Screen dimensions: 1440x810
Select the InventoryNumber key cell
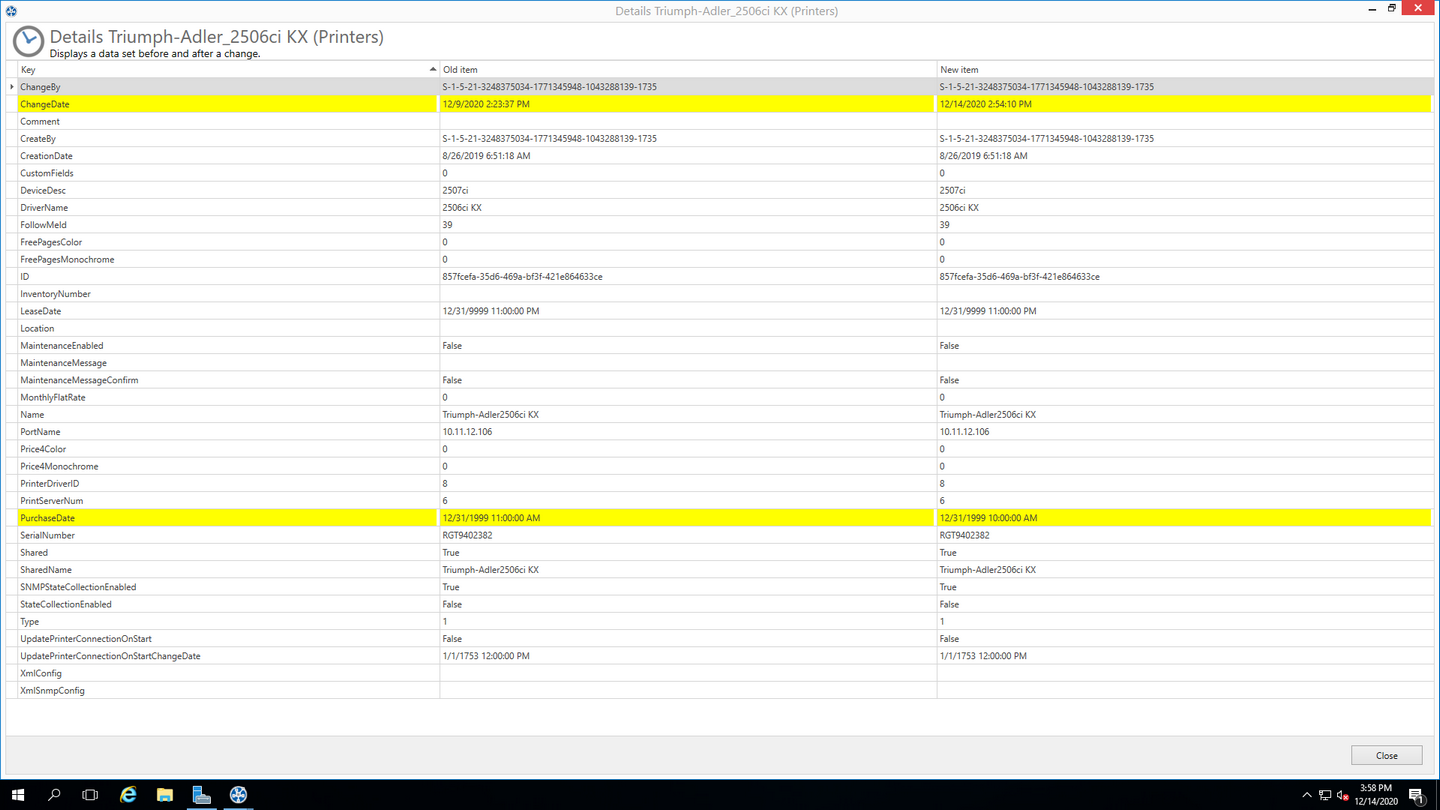[228, 294]
